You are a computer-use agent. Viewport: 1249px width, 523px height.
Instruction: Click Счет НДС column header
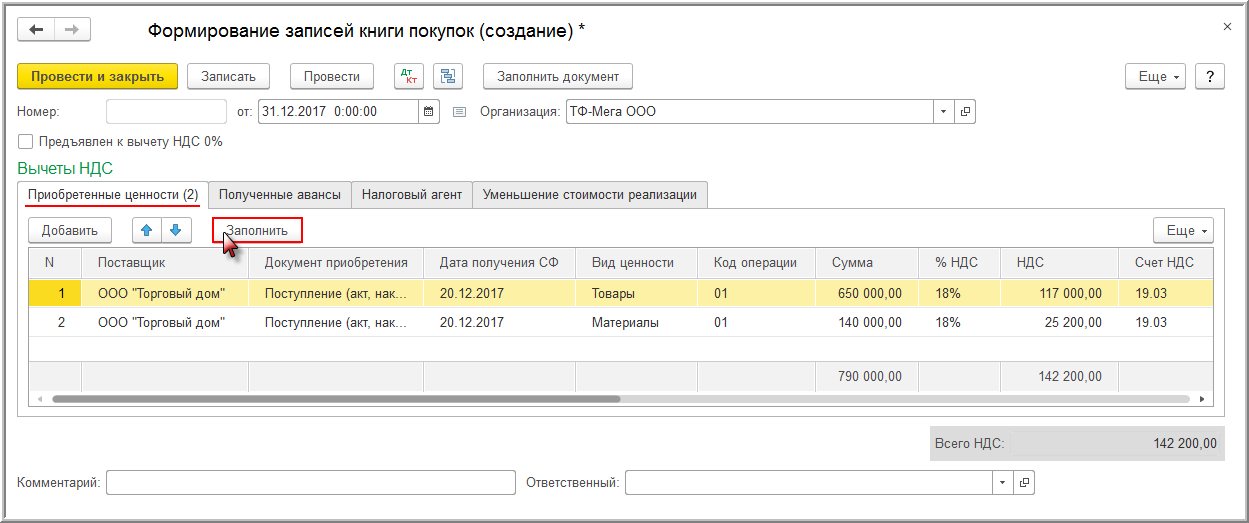(1166, 263)
